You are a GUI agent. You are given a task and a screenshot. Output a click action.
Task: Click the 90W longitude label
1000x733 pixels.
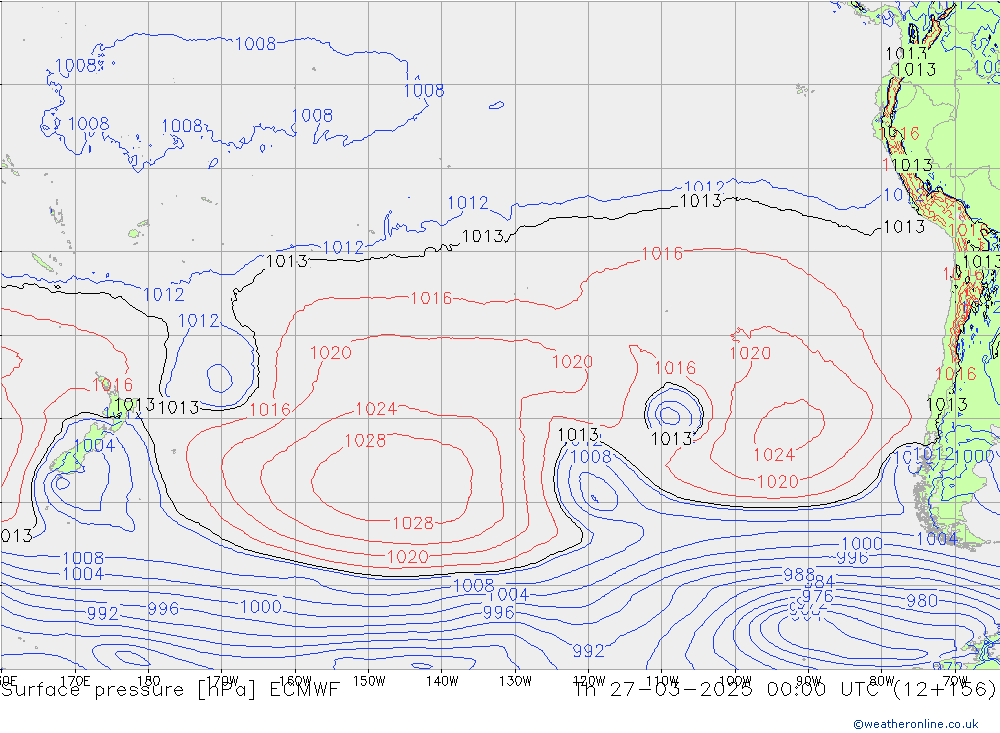809,681
